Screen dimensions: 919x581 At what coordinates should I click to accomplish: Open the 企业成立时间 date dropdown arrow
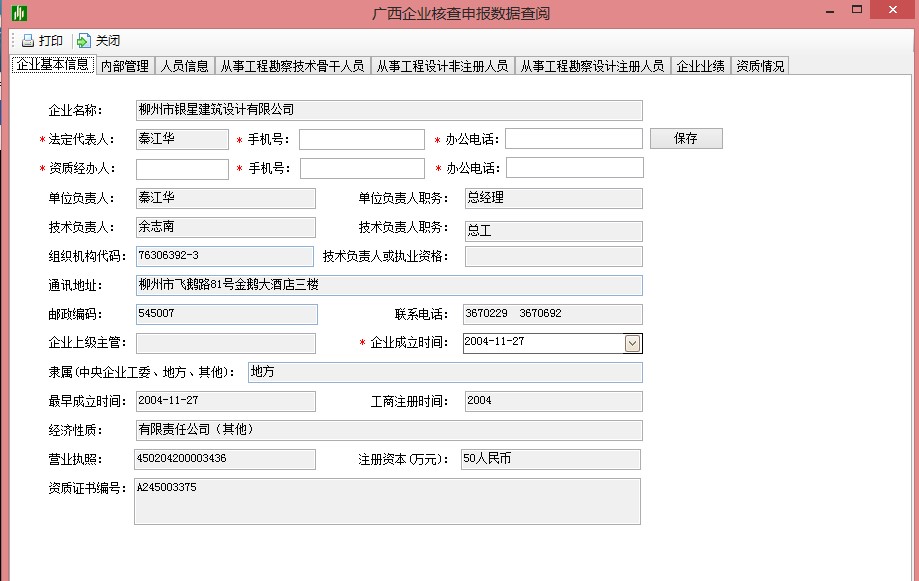[x=632, y=344]
